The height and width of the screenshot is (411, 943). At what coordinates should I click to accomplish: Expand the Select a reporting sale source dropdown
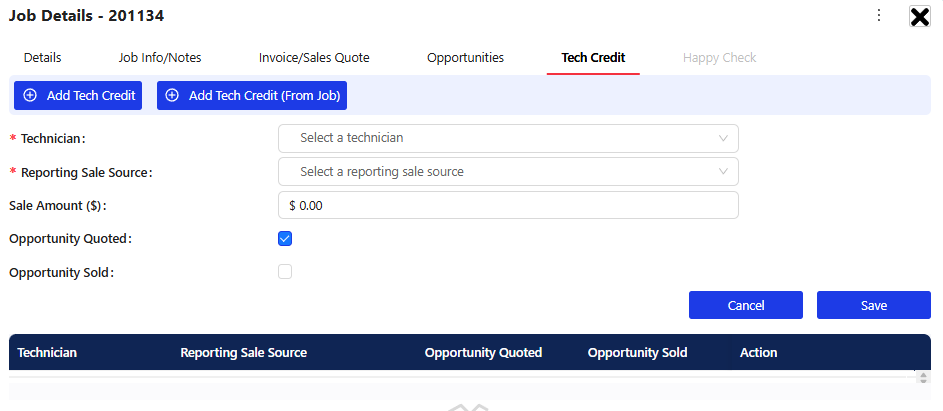coord(508,172)
